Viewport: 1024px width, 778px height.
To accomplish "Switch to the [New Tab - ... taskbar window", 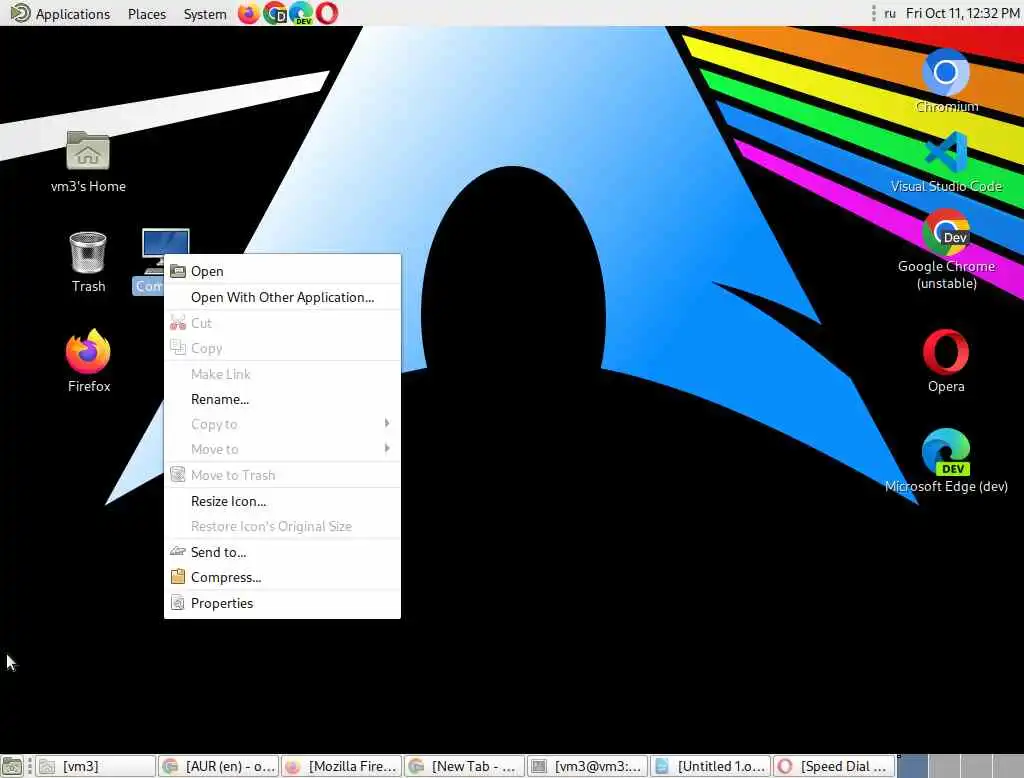I will (x=464, y=766).
